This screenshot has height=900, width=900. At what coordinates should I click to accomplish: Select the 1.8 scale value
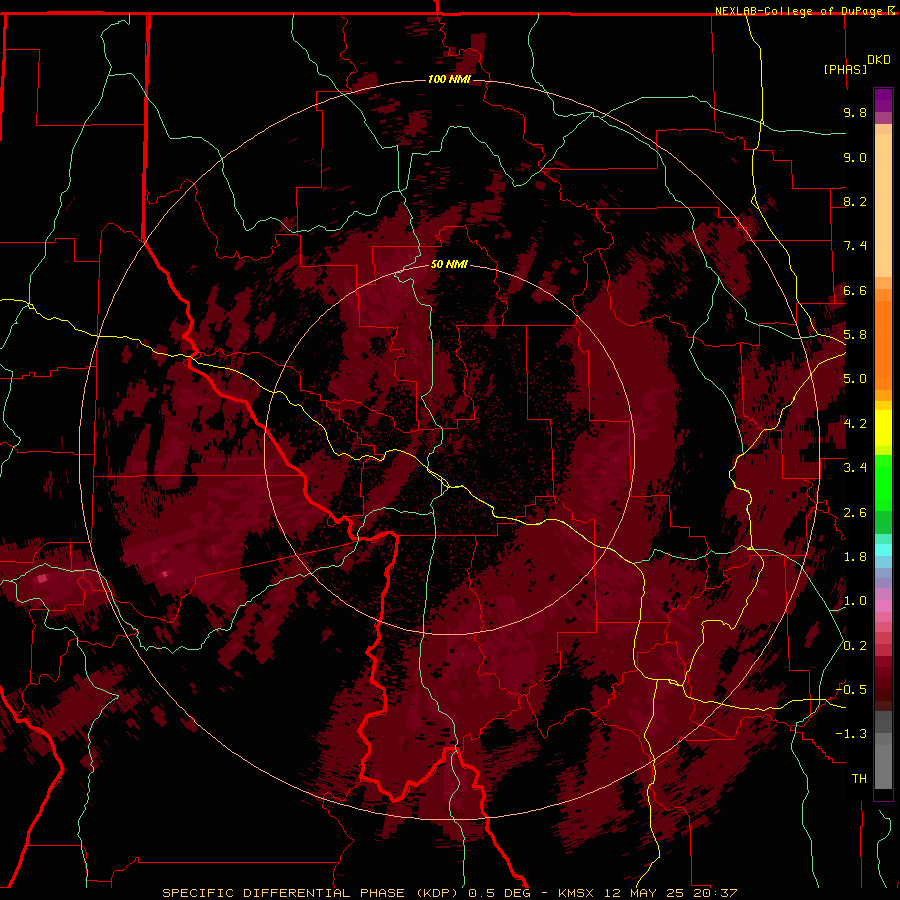click(x=855, y=557)
